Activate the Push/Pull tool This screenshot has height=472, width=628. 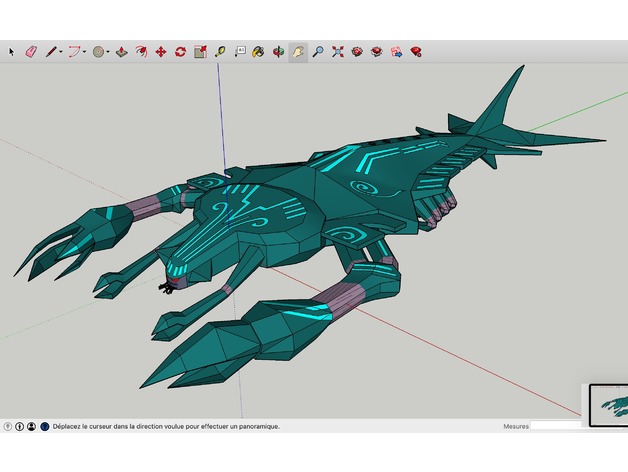(x=121, y=51)
